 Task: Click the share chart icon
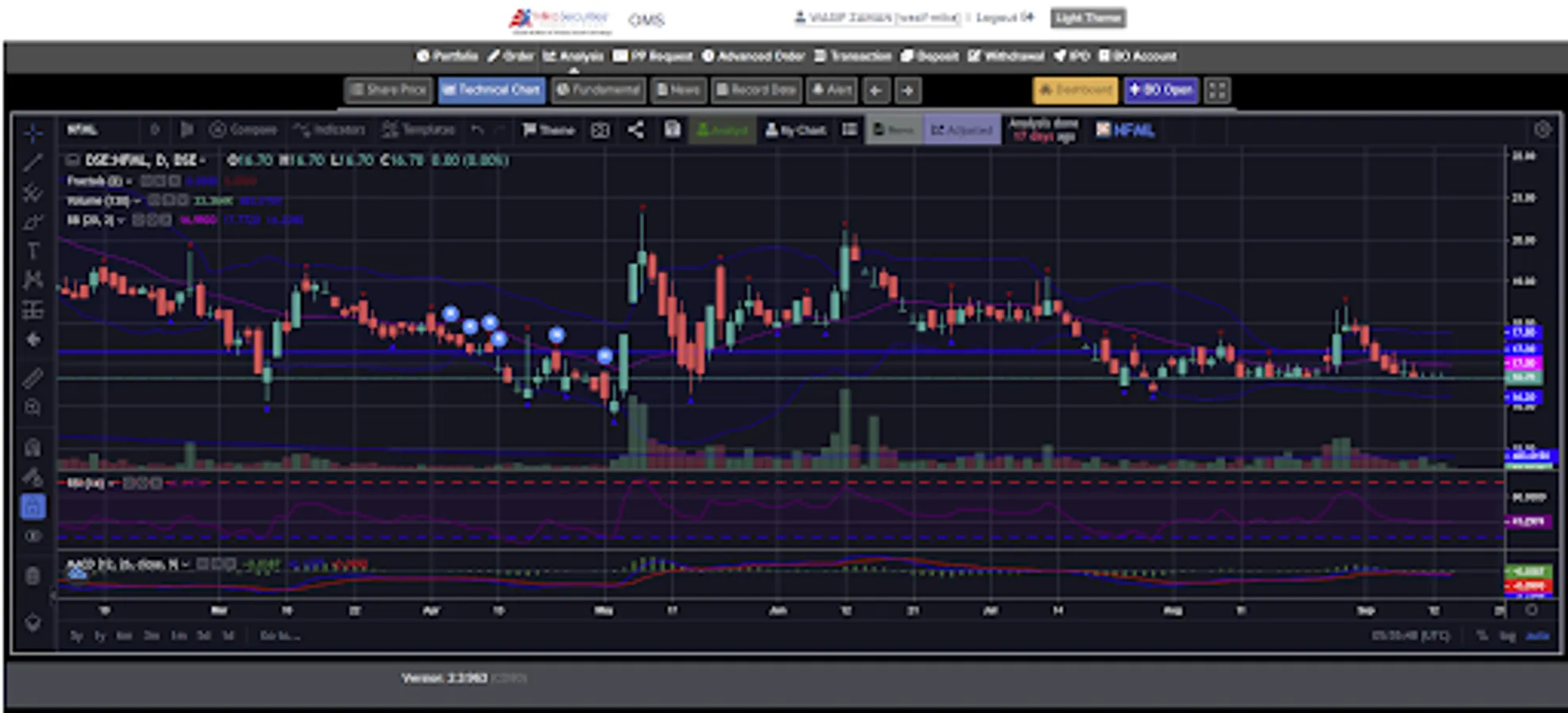(x=636, y=130)
